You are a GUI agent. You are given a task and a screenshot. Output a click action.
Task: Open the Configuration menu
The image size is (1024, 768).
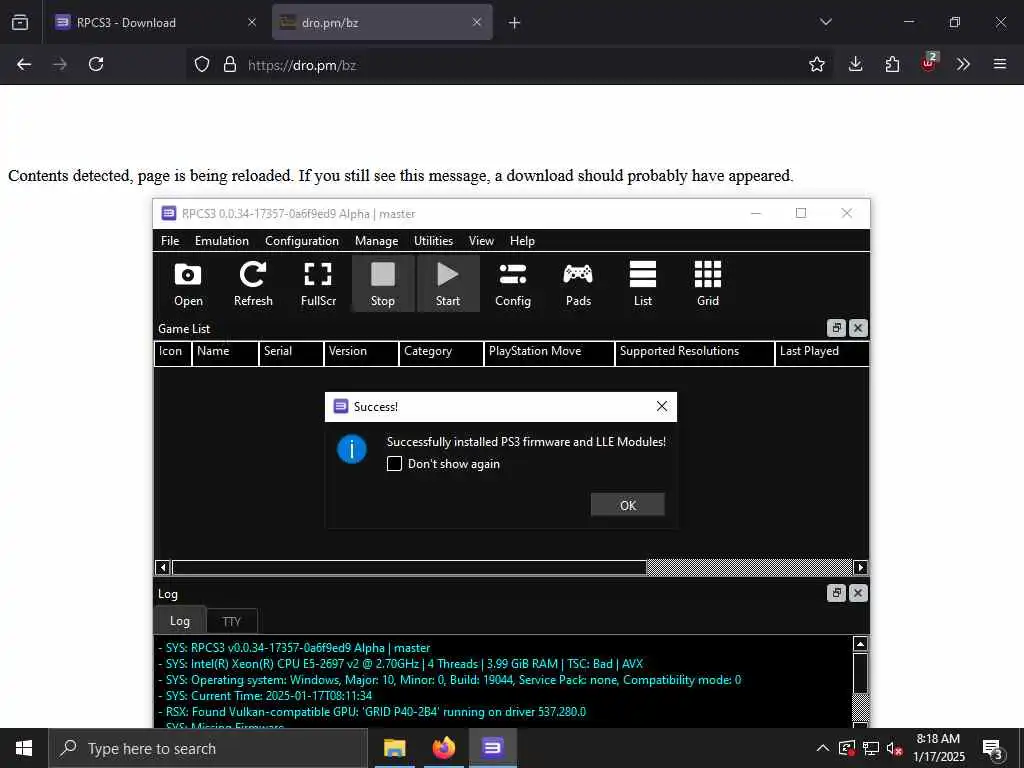coord(302,240)
